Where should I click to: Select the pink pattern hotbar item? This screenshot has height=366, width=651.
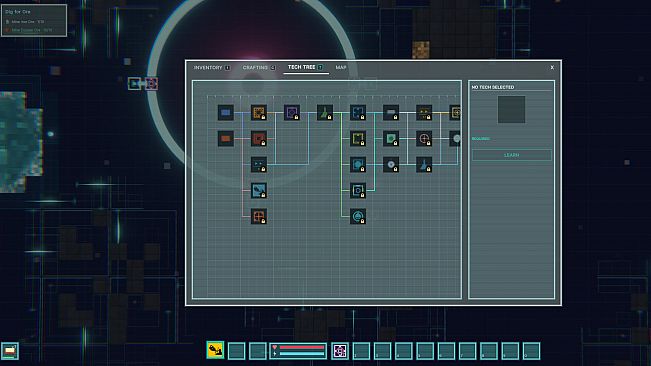pyautogui.click(x=340, y=351)
